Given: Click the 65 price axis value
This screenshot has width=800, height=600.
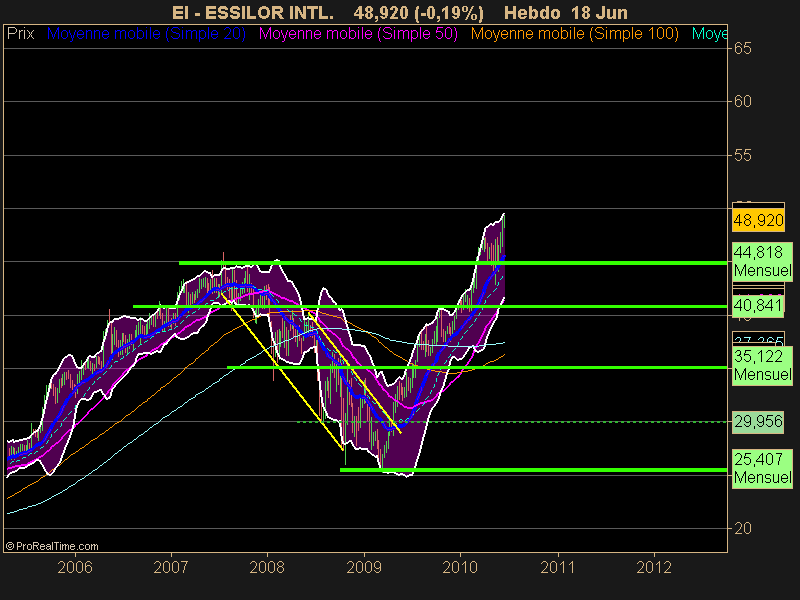Looking at the screenshot, I should (743, 48).
